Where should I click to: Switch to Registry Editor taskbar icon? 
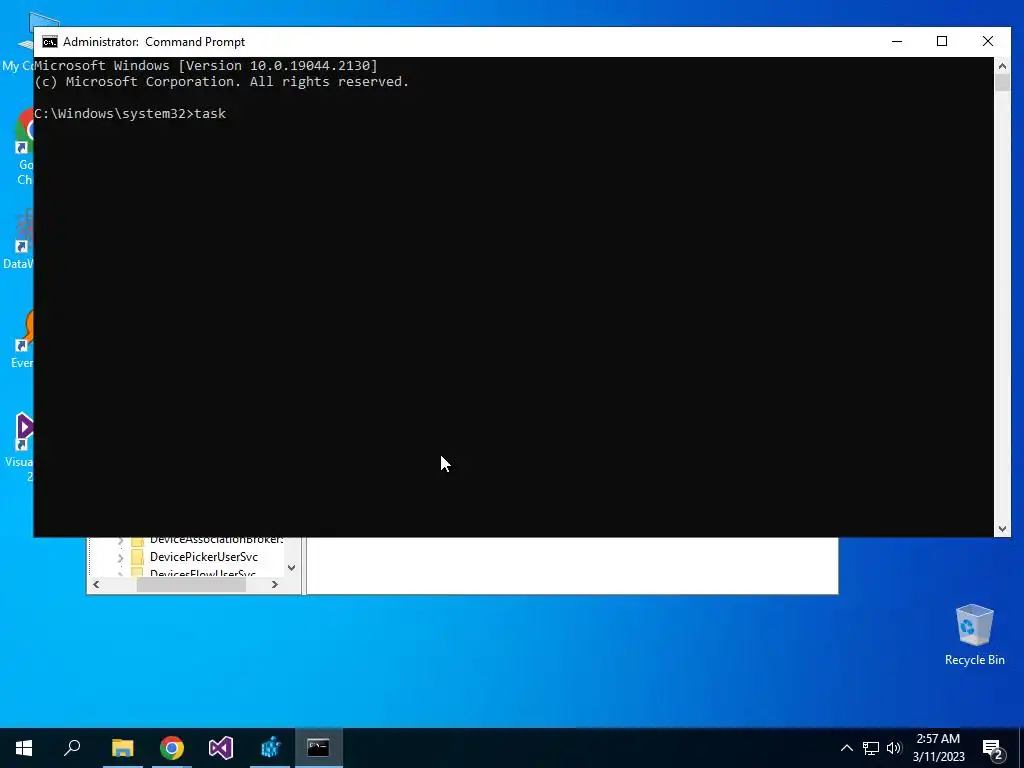270,748
